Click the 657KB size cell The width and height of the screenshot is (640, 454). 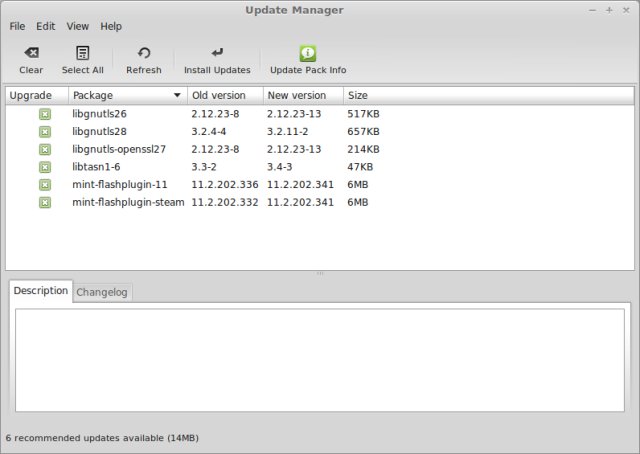(x=363, y=131)
